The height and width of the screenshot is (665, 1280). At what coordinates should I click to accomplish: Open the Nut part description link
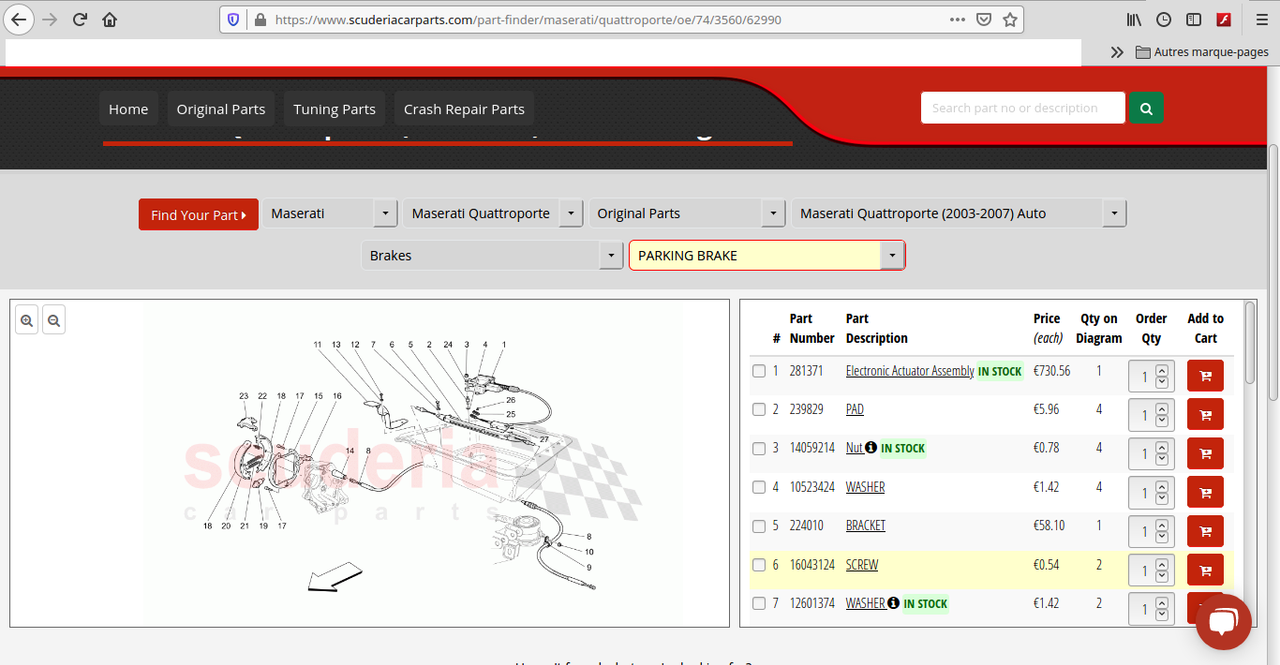click(854, 448)
